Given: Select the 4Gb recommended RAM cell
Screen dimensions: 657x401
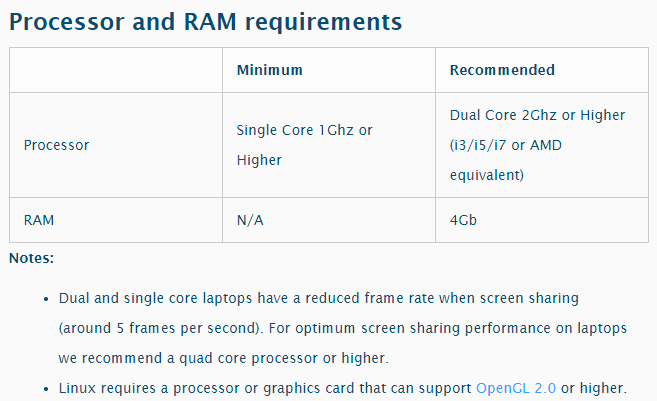Looking at the screenshot, I should (463, 220).
